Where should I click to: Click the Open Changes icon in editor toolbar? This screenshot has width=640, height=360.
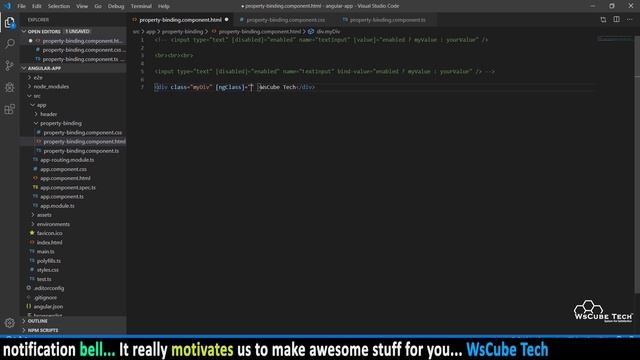pos(603,20)
